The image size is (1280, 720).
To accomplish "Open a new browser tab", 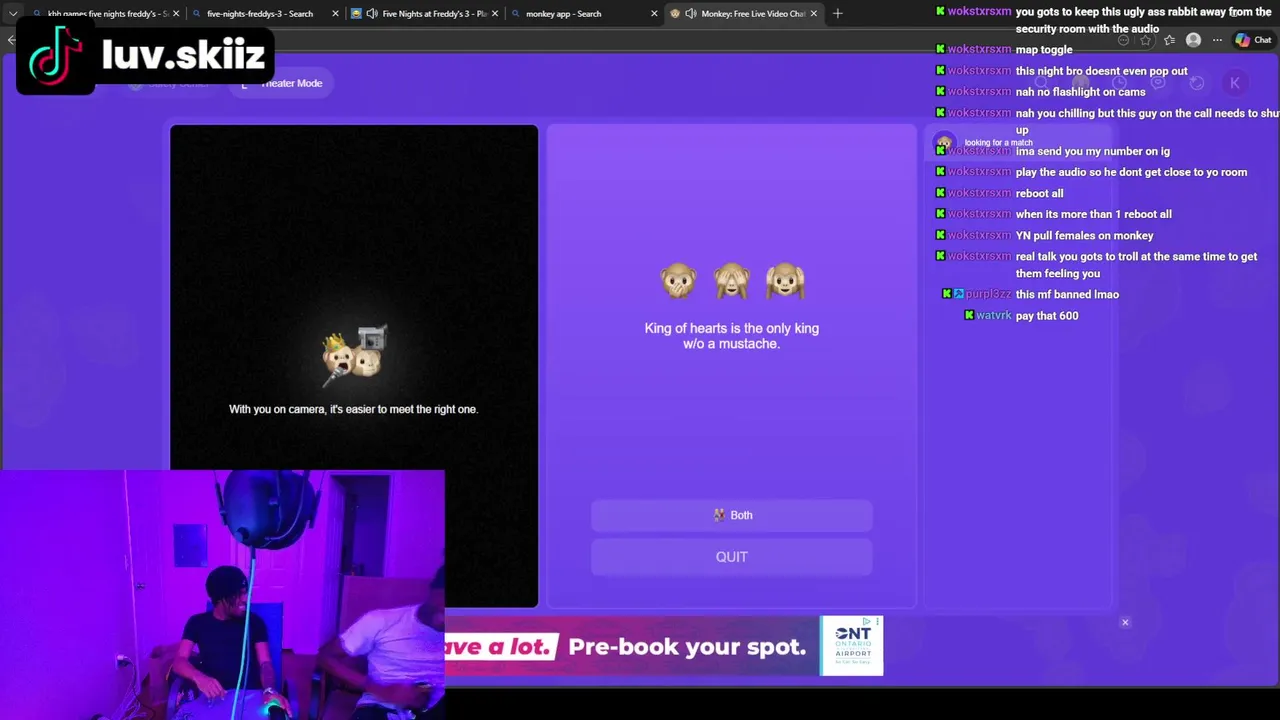I will pos(838,13).
